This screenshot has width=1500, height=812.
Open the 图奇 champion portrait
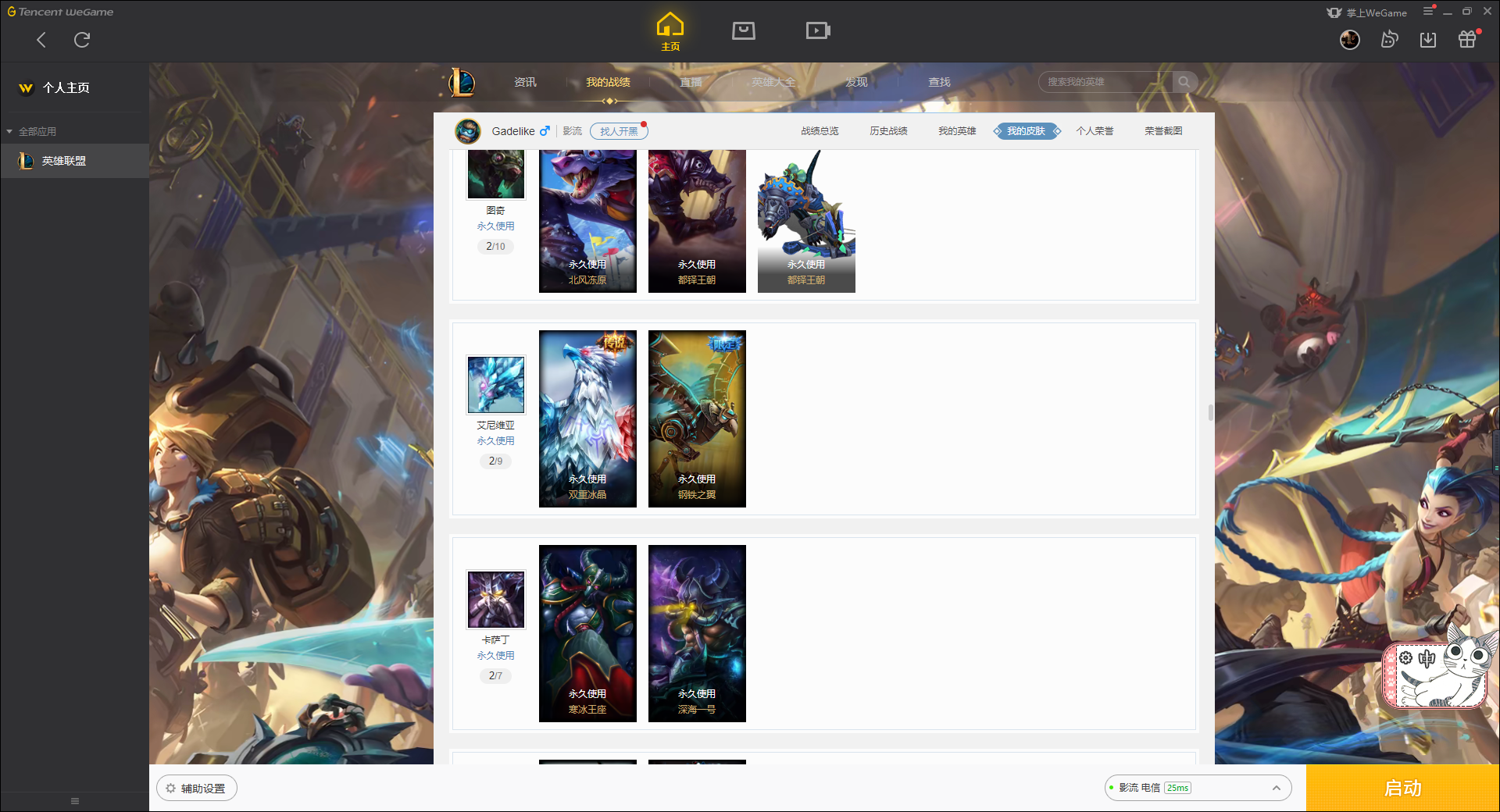pos(496,174)
